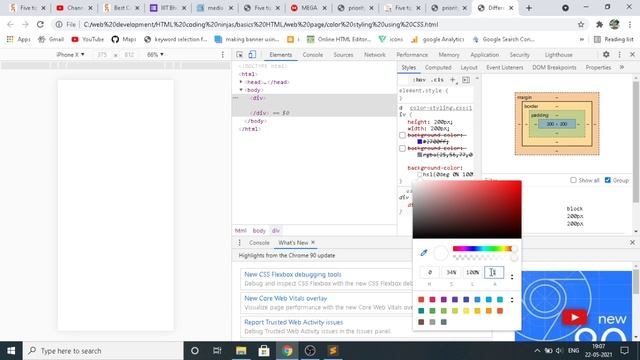The width and height of the screenshot is (640, 360).
Task: Play the YouTube video thumbnail
Action: 575,317
